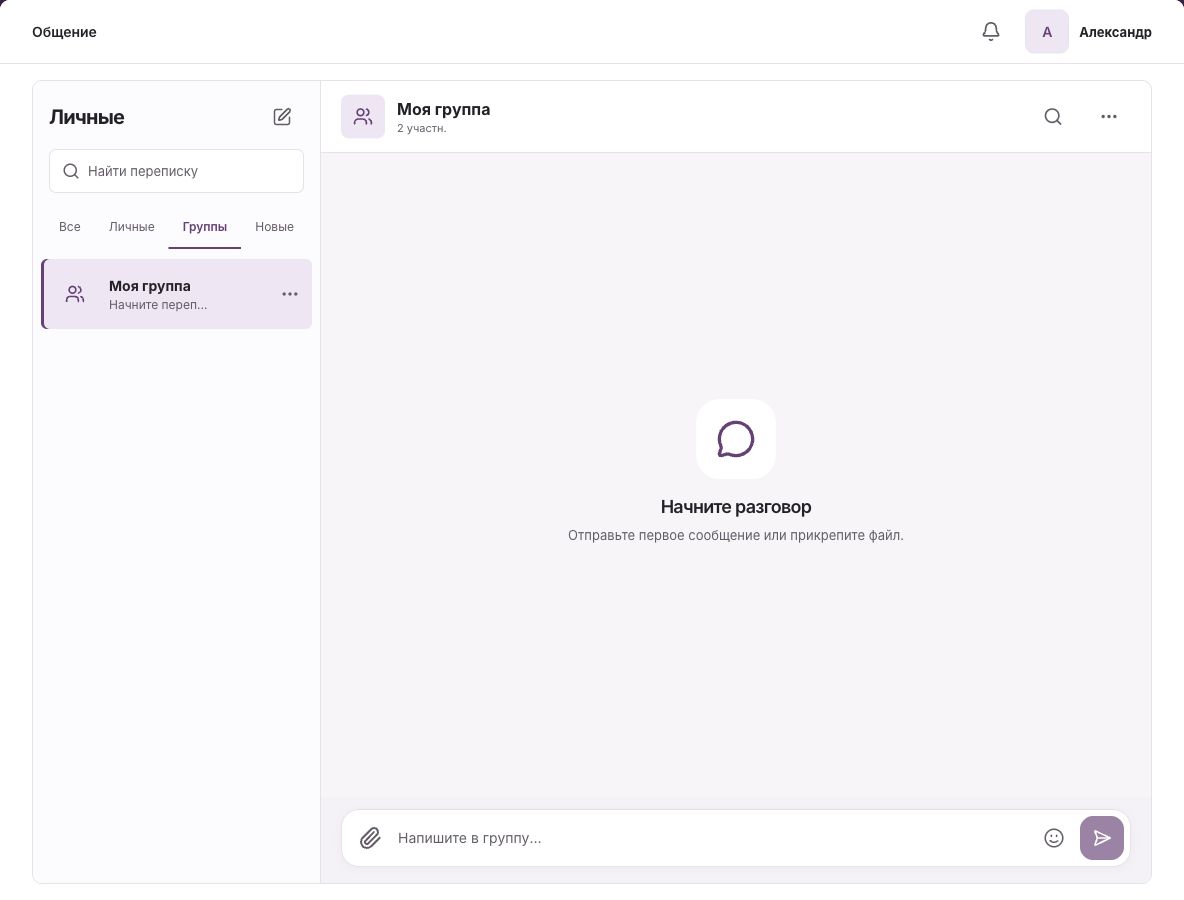Click the group avatar in chat header

362,116
